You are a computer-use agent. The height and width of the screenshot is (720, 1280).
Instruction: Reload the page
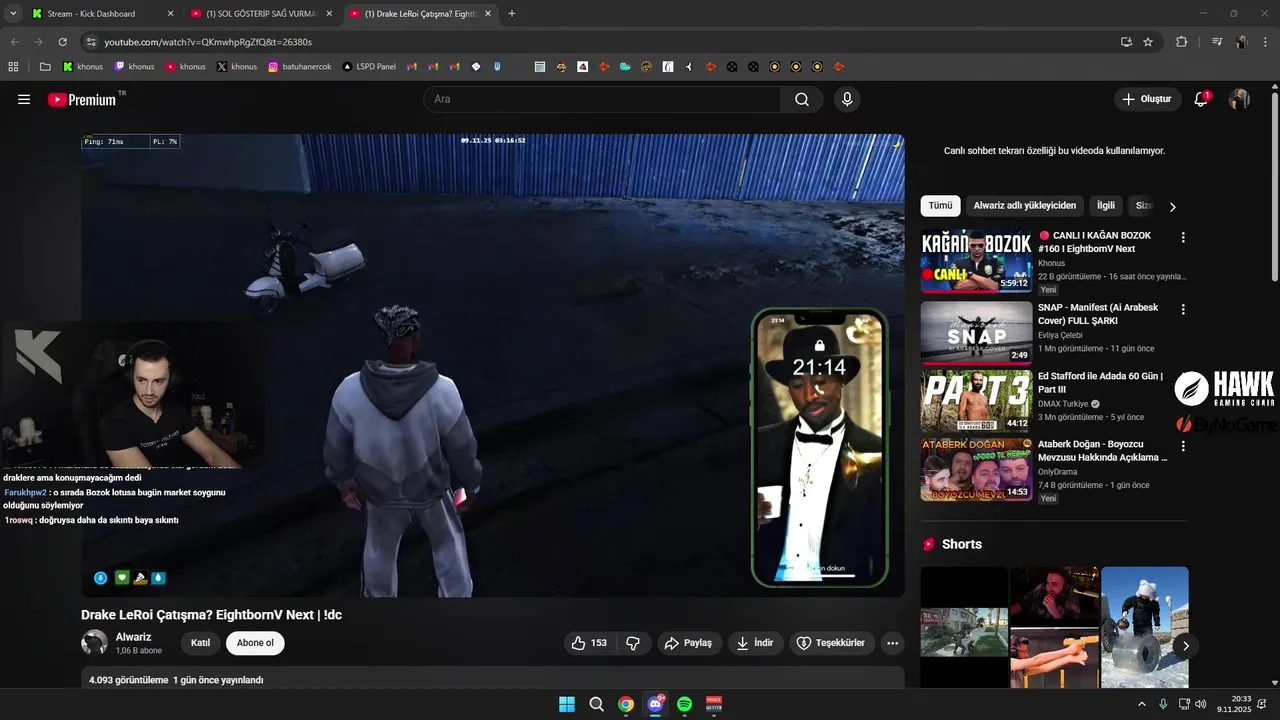62,42
